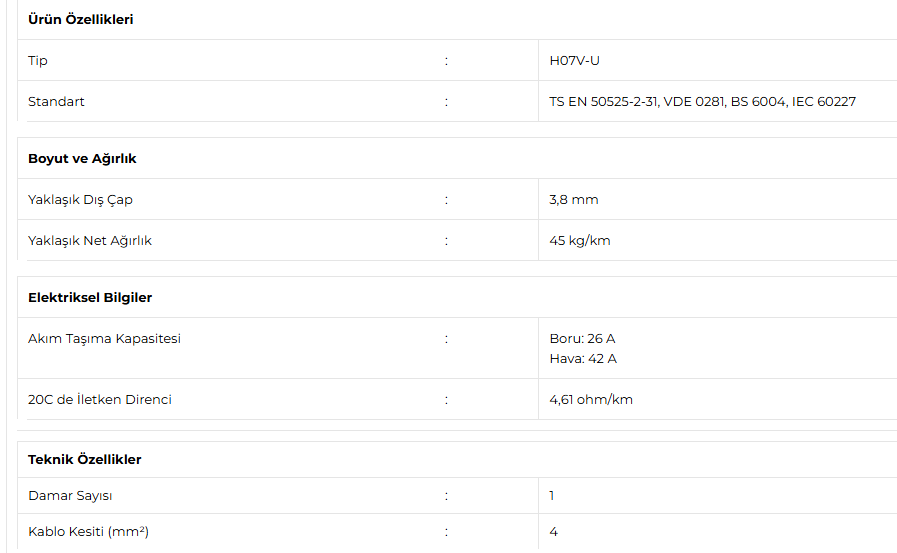Select the Yaklaşık Dış Çap label
The width and height of the screenshot is (897, 553).
tap(80, 200)
